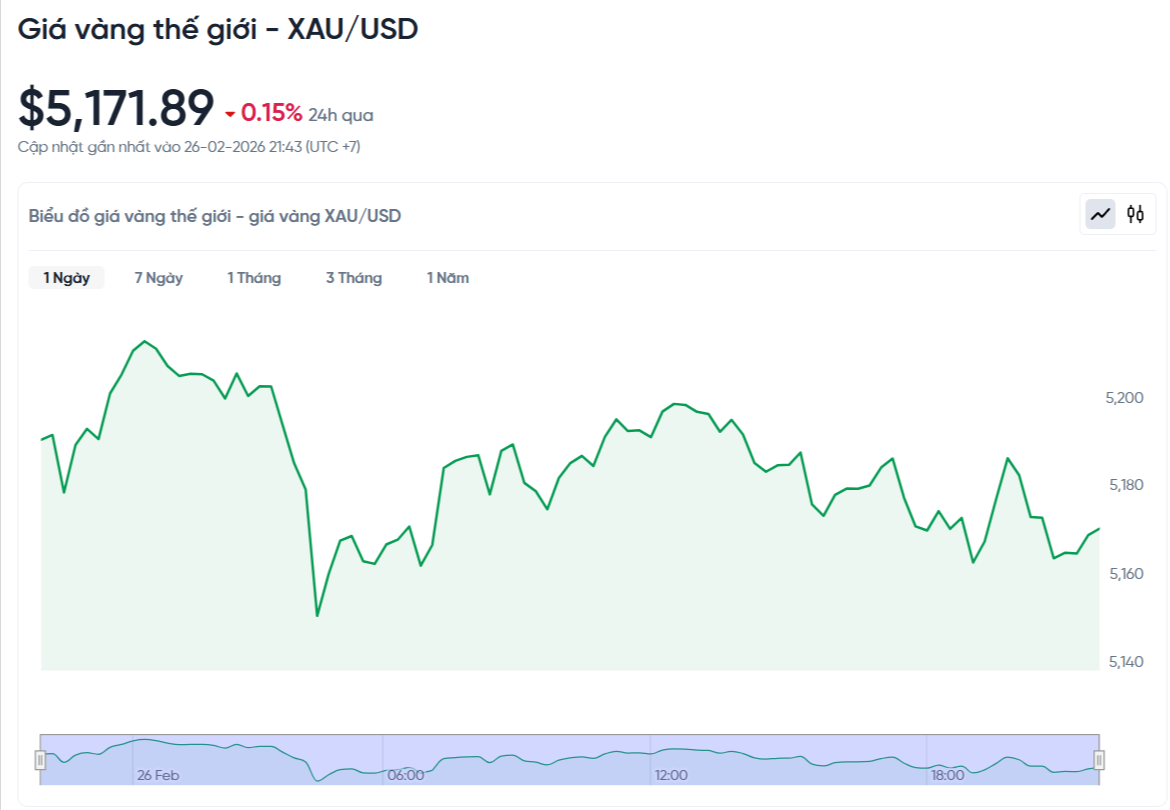Click the "5,140" price axis label
The width and height of the screenshot is (1170, 810).
(x=1126, y=661)
